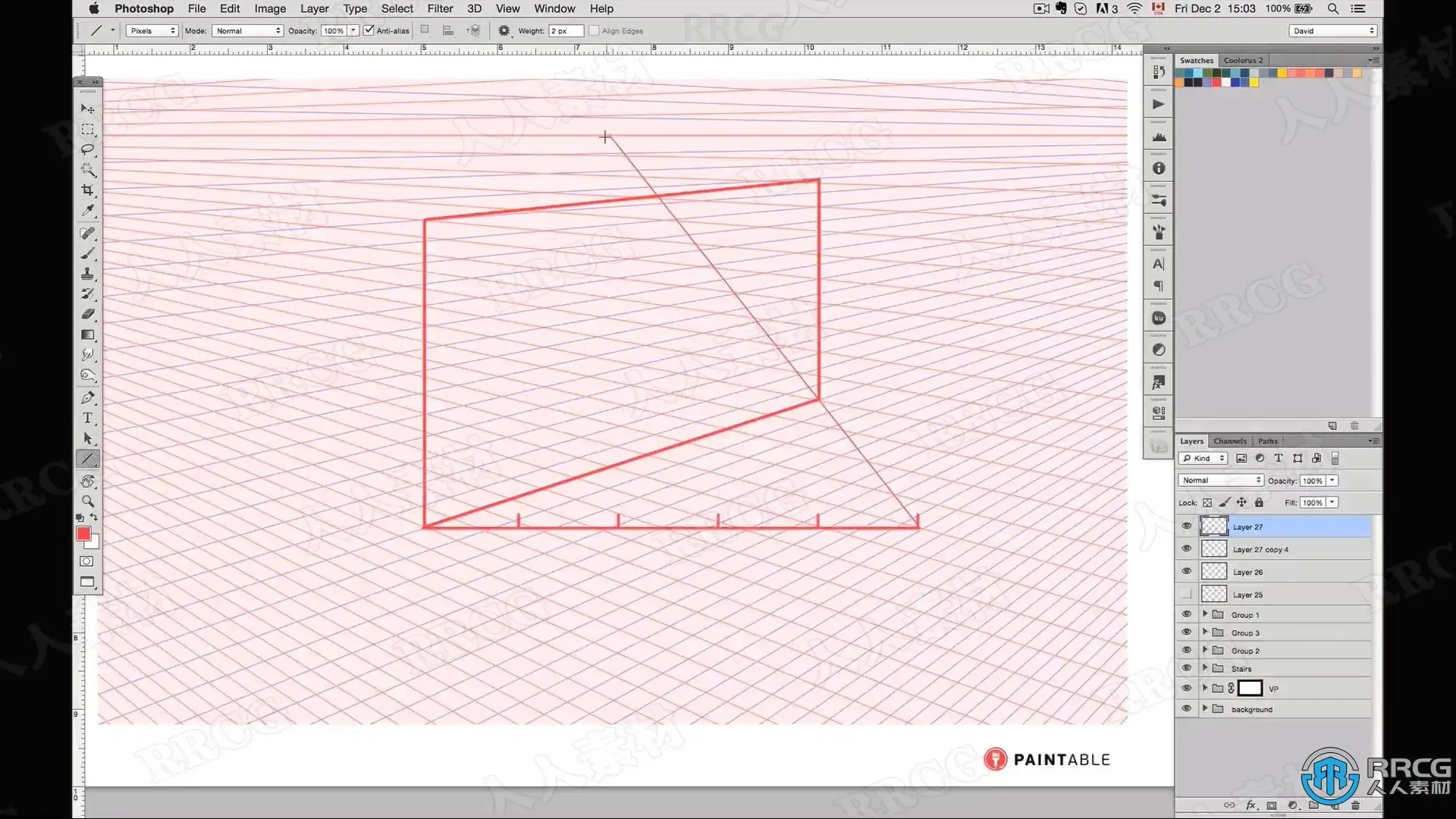Screen dimensions: 1456x819
Task: Hide Layer 27 copy 4
Action: (1187, 549)
